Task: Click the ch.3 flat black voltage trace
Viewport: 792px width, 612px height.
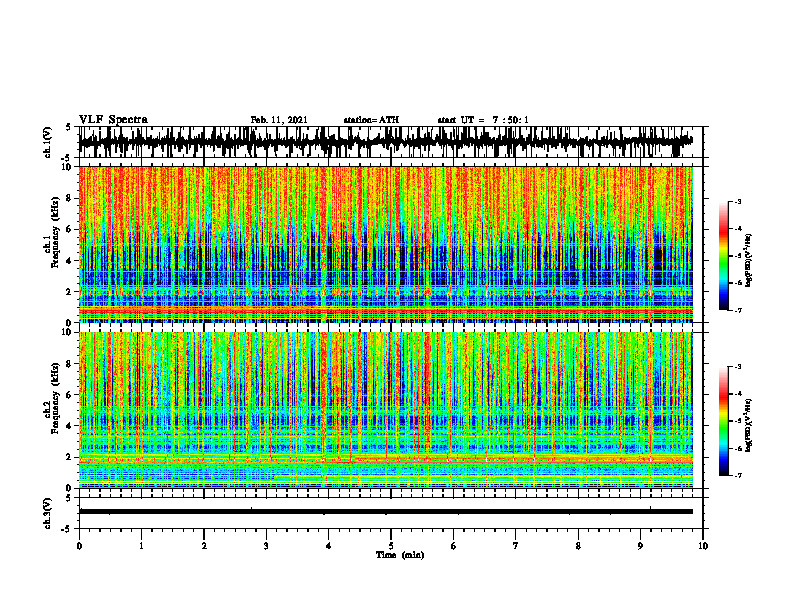Action: [385, 512]
